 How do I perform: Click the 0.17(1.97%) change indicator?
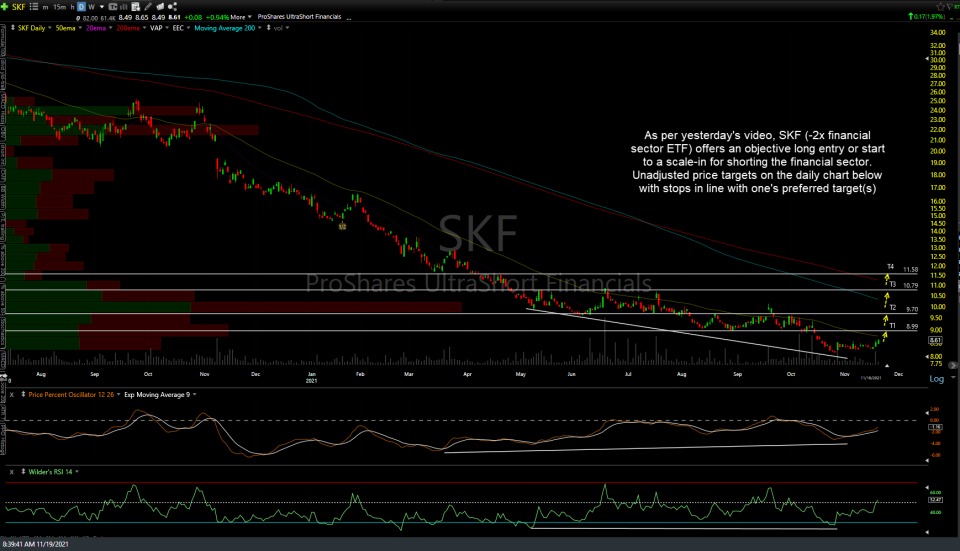[x=929, y=17]
